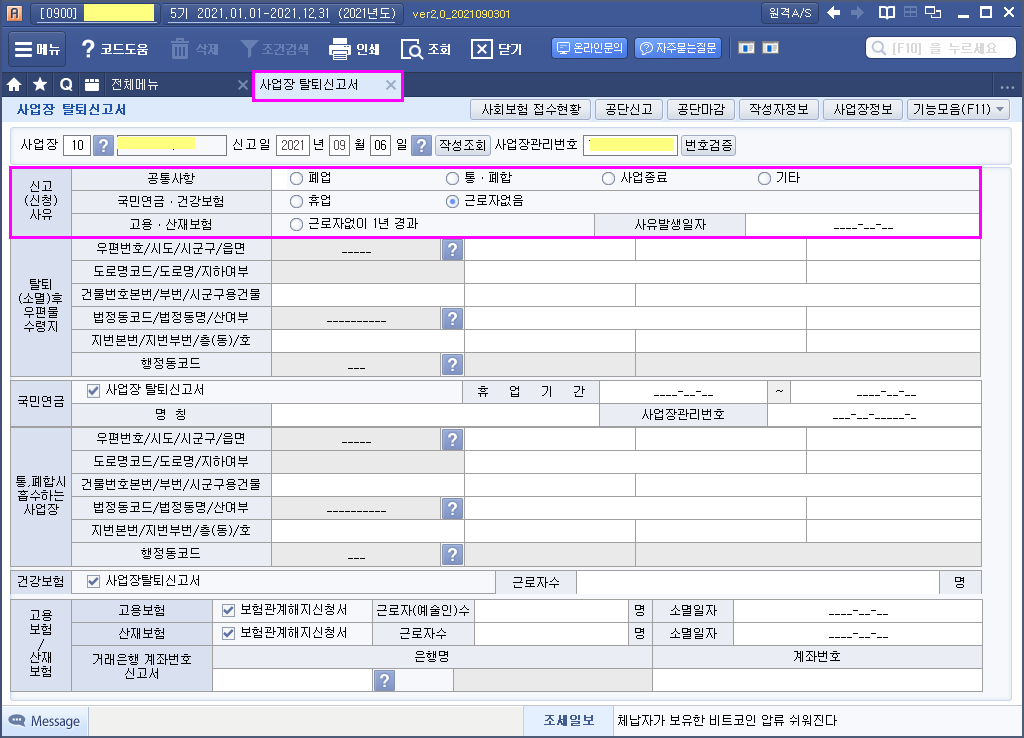Click the 코드도움 question mark icon

coord(88,48)
